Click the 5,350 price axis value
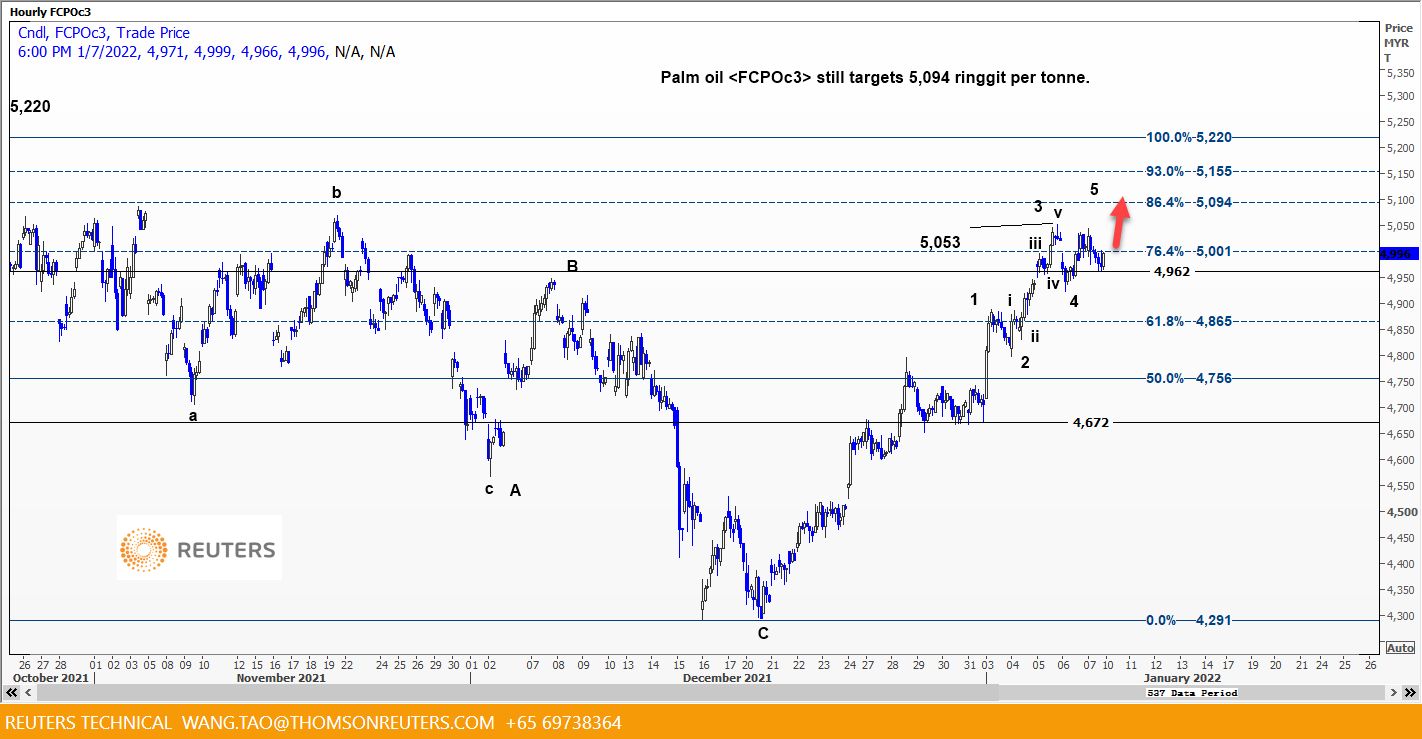Viewport: 1422px width, 739px height. coord(1400,73)
